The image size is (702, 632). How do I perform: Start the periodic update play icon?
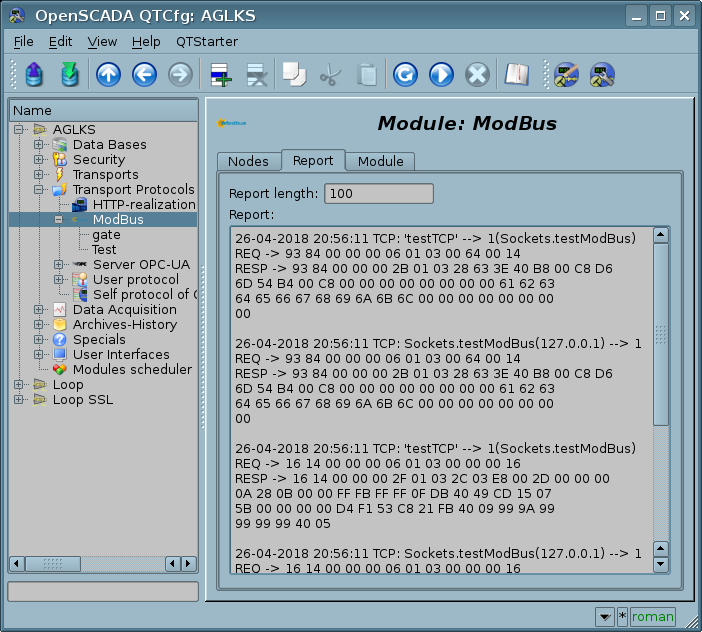pos(441,75)
